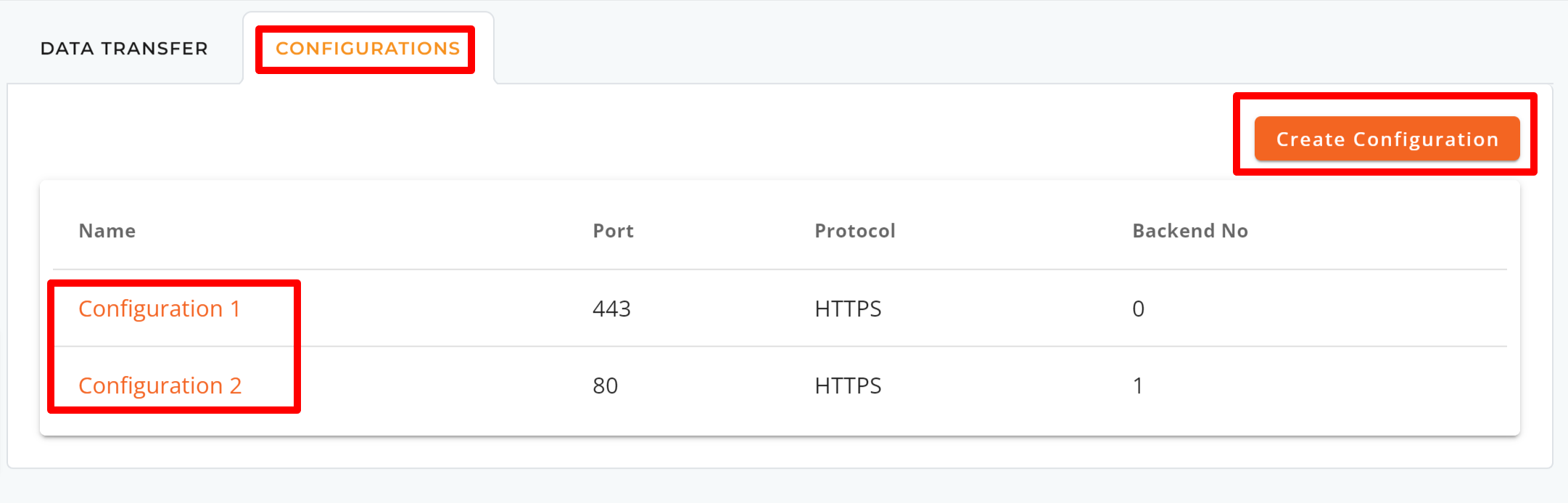Click the Backend No column header
This screenshot has width=1568, height=503.
pos(1190,231)
